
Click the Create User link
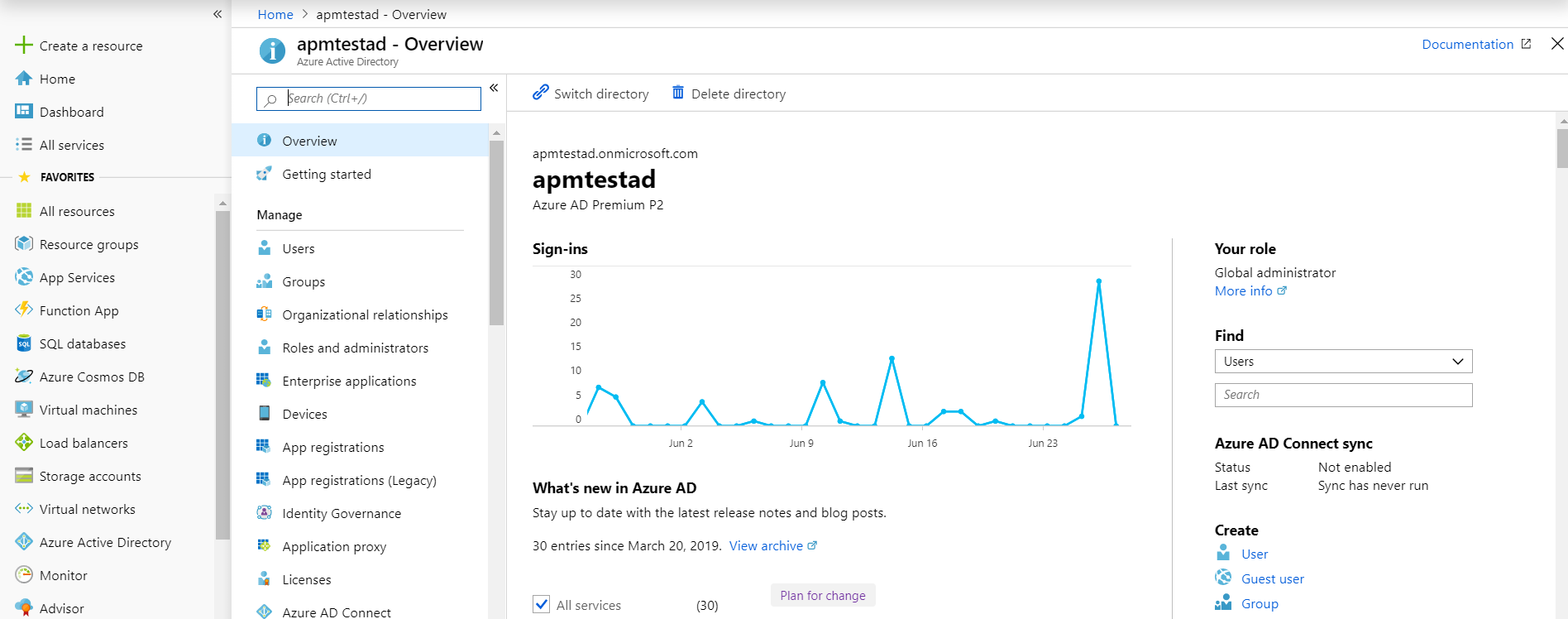point(1255,554)
